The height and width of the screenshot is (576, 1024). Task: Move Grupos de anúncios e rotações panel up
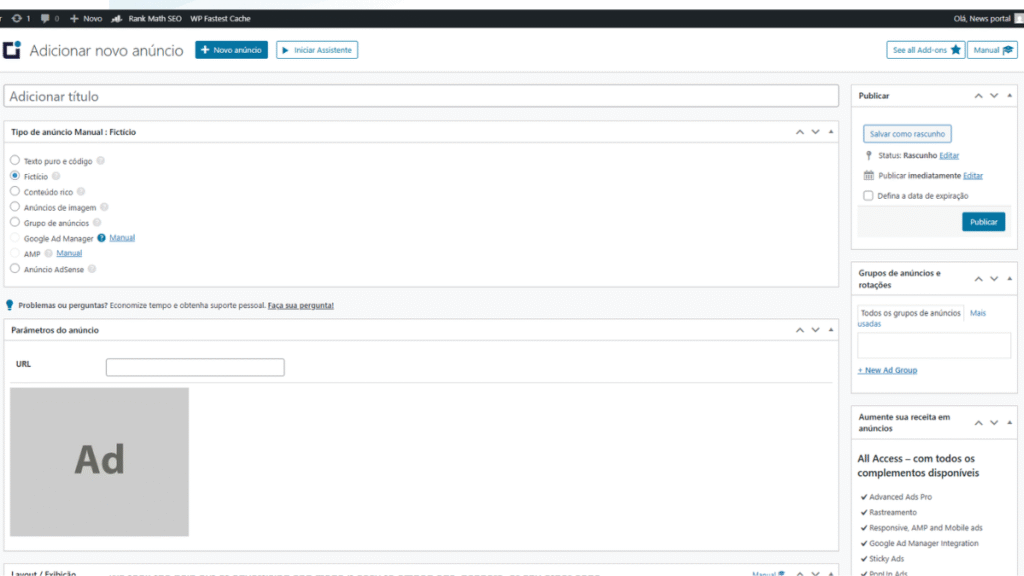pyautogui.click(x=978, y=279)
